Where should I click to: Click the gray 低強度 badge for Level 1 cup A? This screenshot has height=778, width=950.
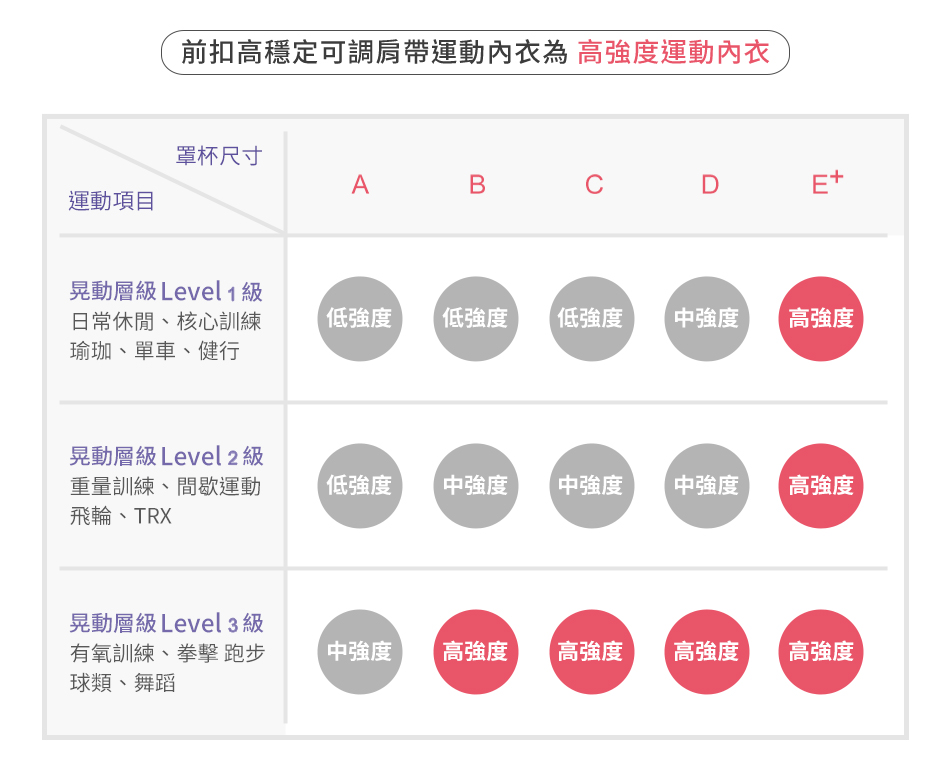click(x=360, y=319)
